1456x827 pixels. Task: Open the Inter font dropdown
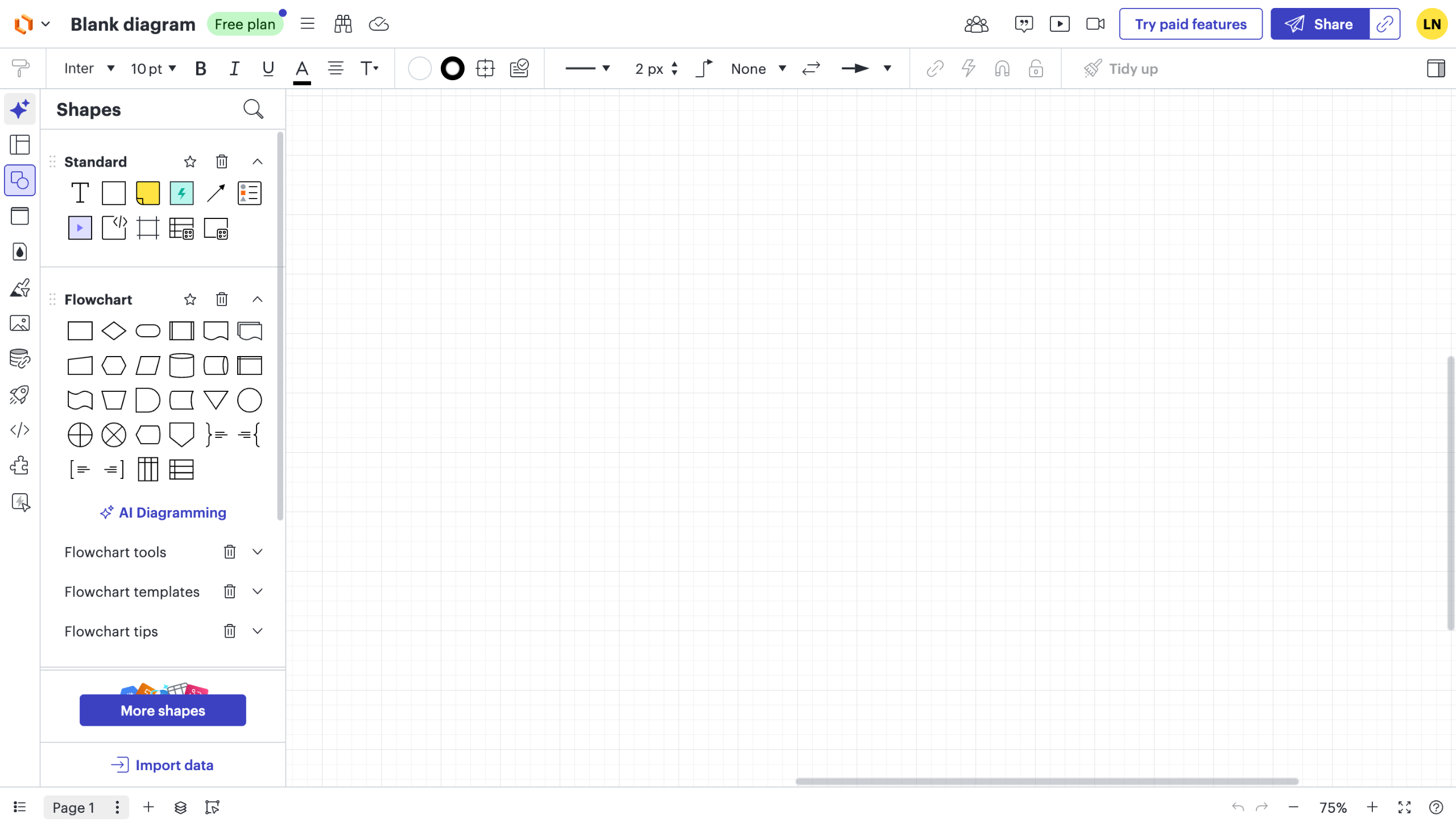point(89,69)
